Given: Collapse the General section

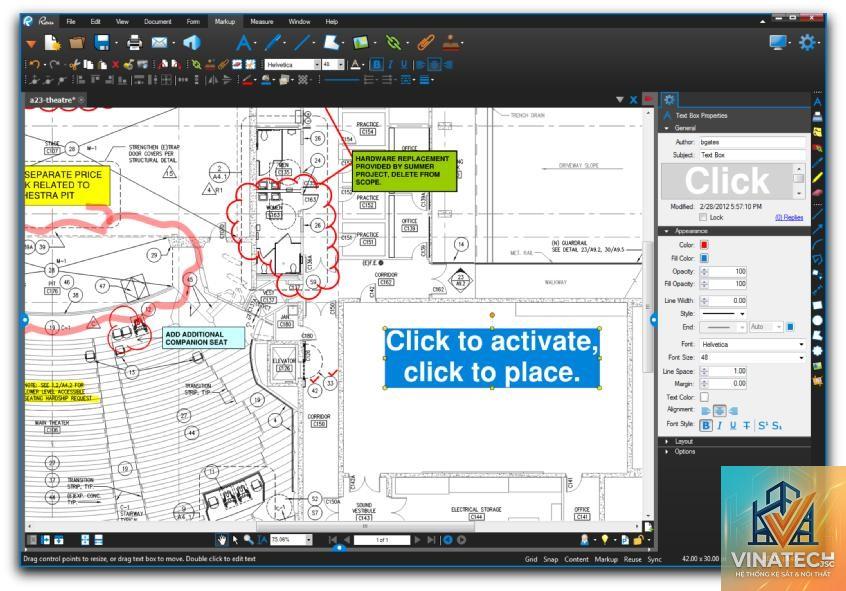Looking at the screenshot, I should pyautogui.click(x=667, y=128).
